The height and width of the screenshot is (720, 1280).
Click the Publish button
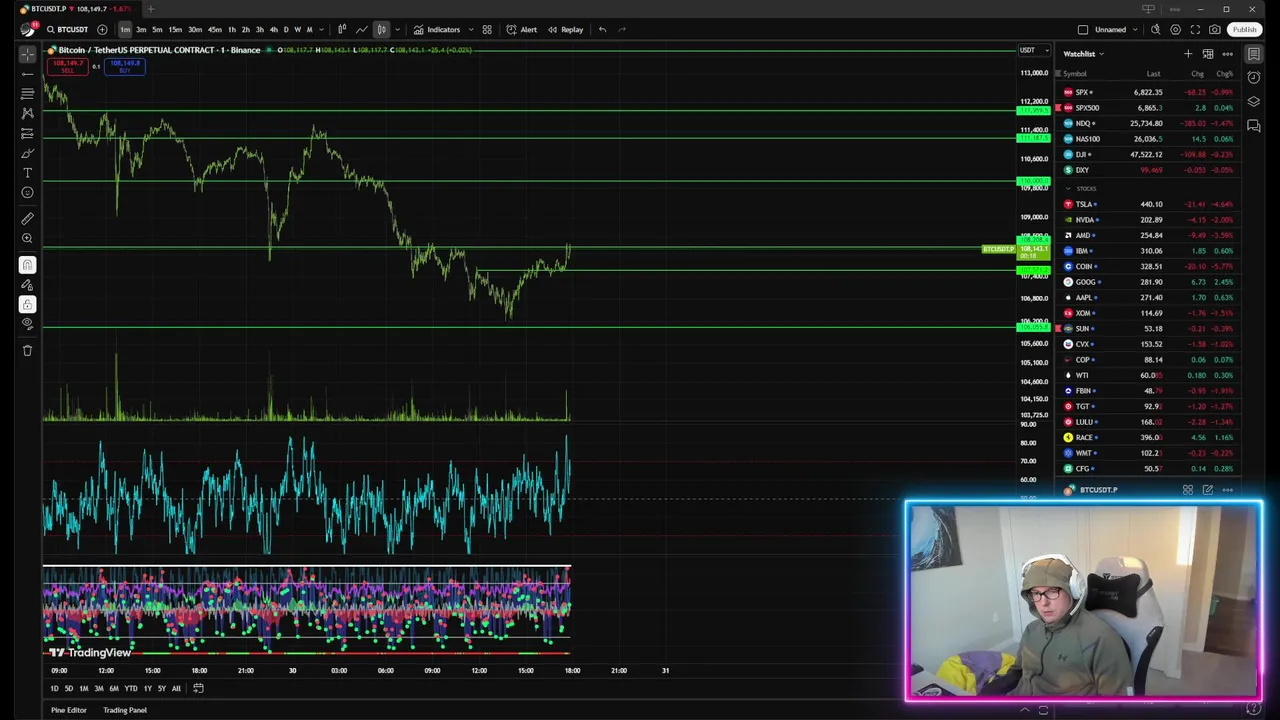(x=1244, y=30)
